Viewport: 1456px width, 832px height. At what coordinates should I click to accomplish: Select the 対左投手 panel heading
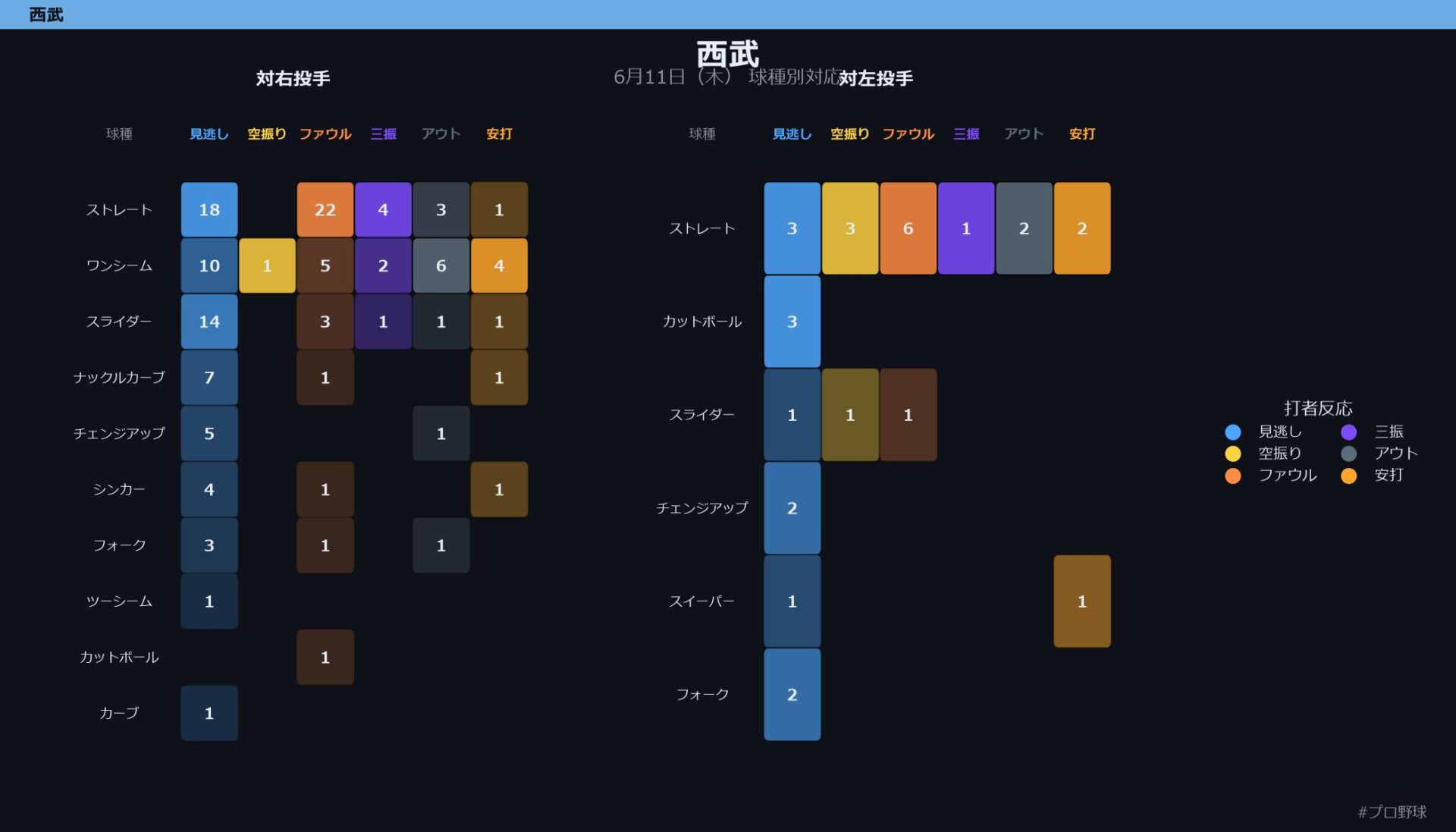point(876,78)
